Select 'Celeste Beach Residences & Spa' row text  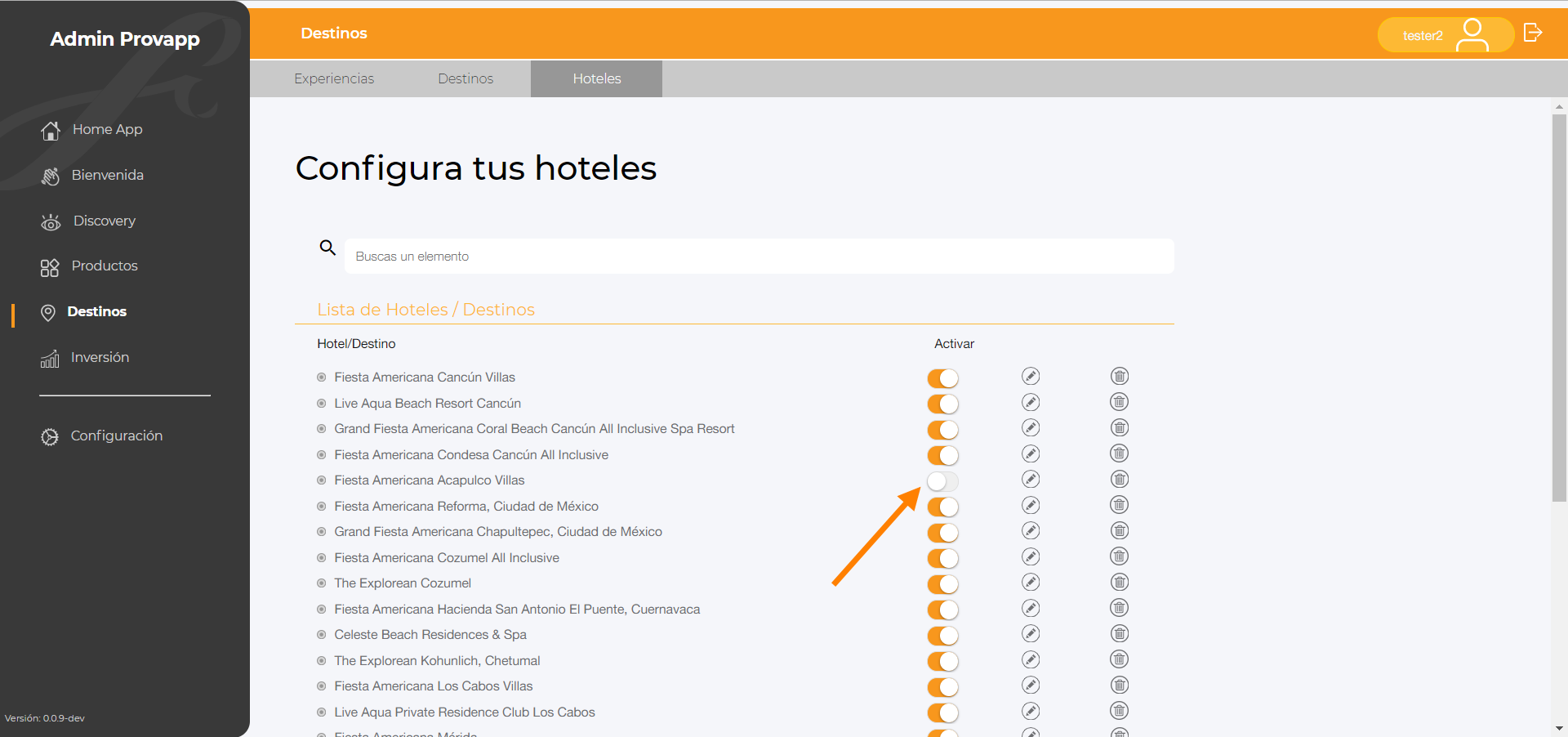pos(430,635)
